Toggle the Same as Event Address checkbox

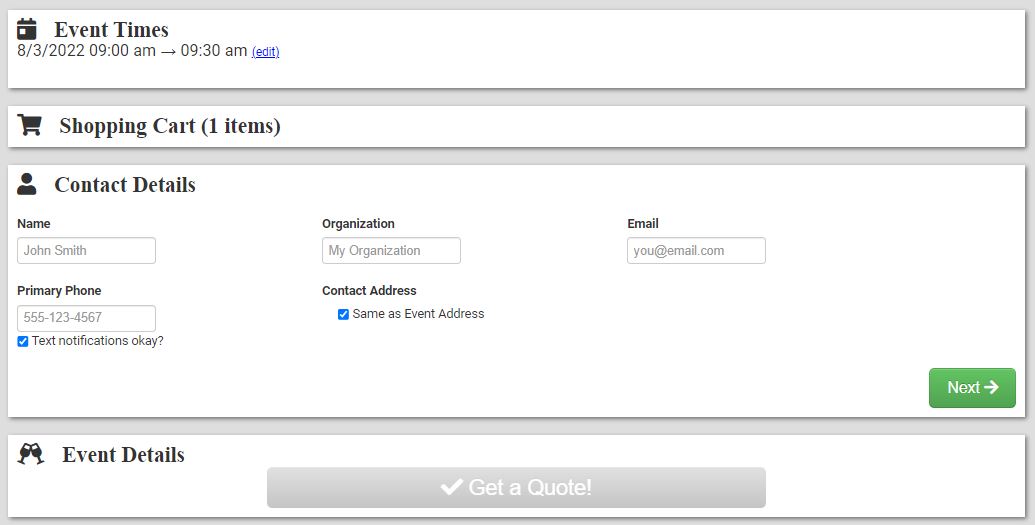[x=344, y=314]
